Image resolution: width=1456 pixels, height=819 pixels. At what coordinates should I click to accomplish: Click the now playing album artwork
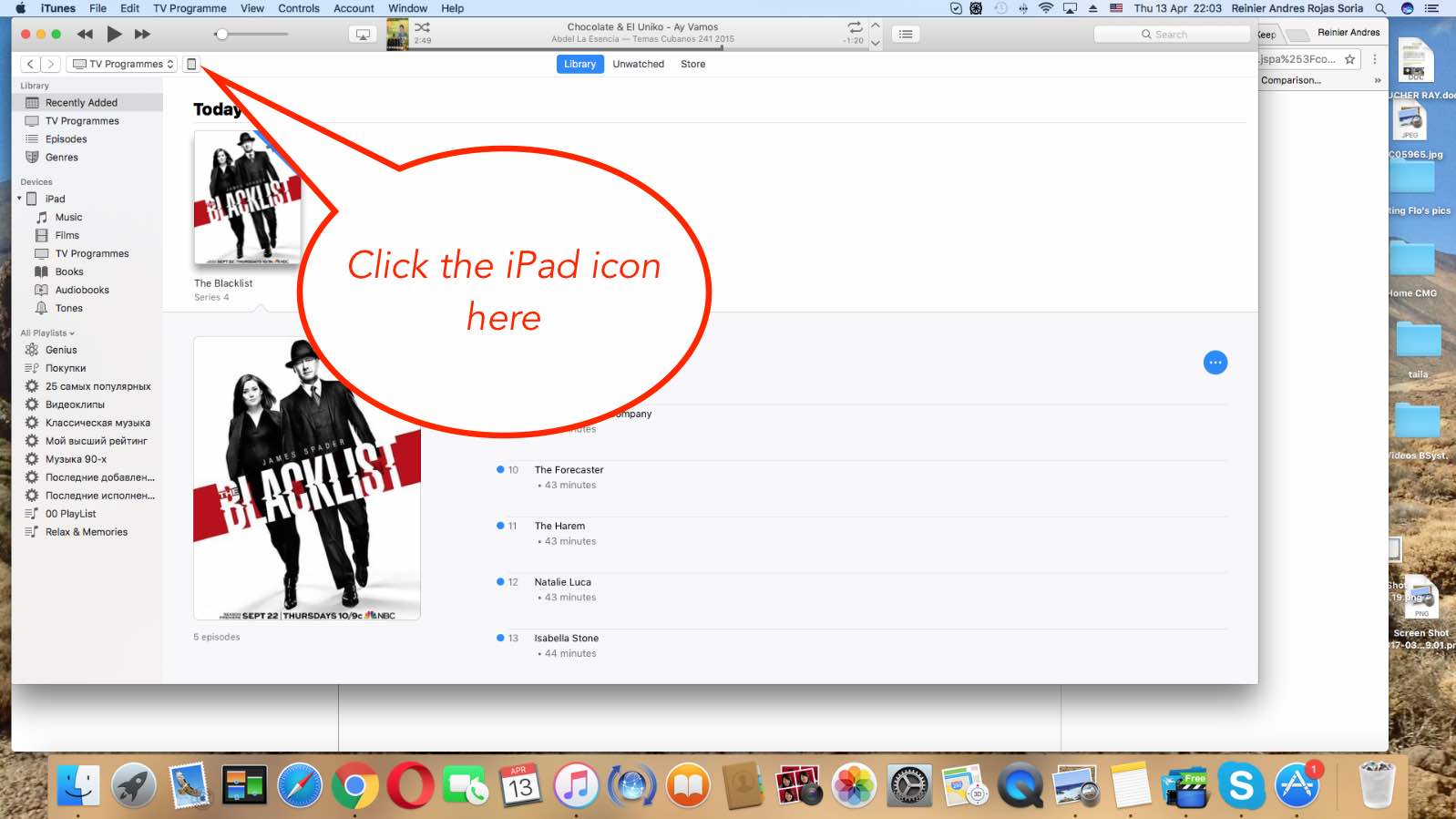pyautogui.click(x=397, y=35)
